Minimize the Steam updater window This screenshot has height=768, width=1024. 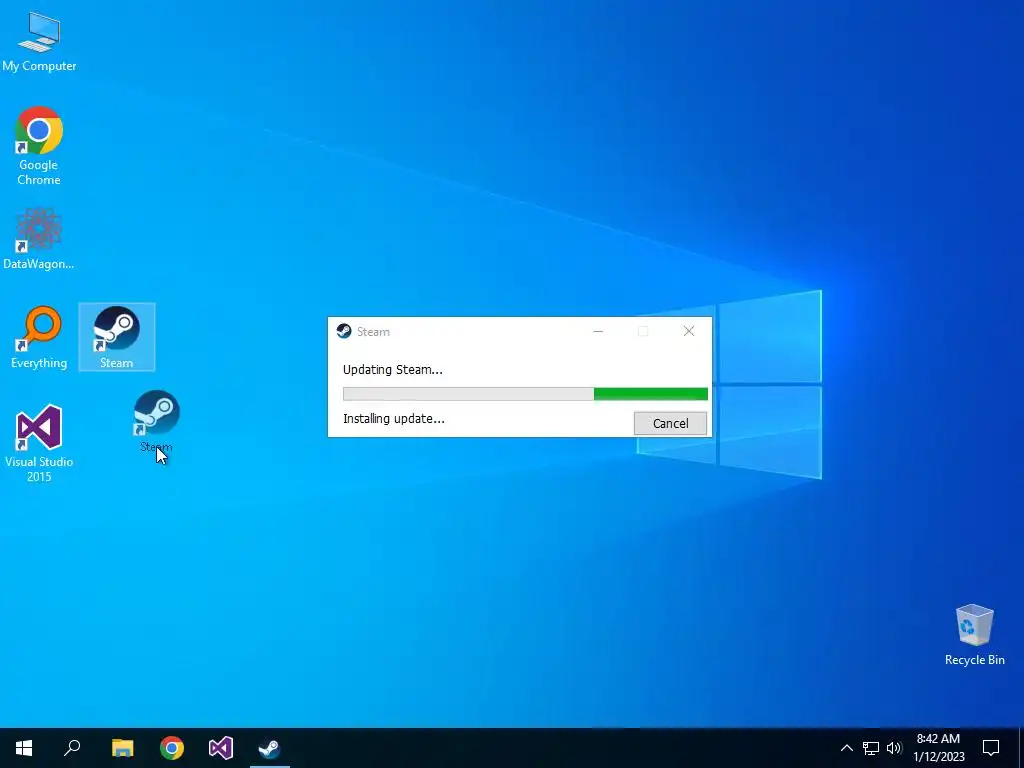coord(598,331)
